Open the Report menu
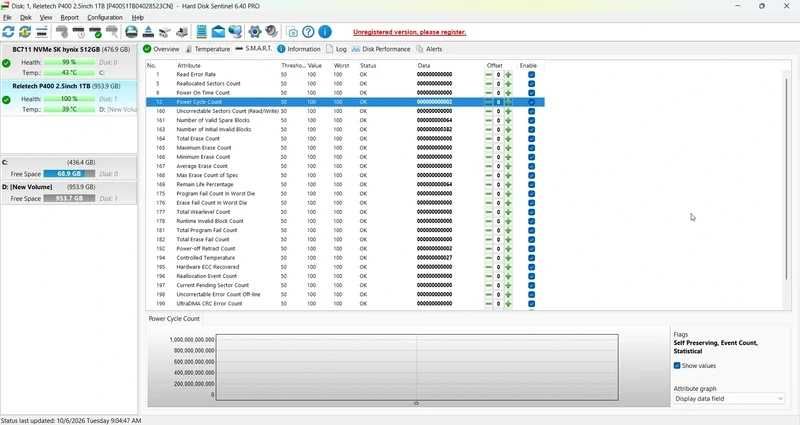This screenshot has width=800, height=425. pyautogui.click(x=69, y=17)
